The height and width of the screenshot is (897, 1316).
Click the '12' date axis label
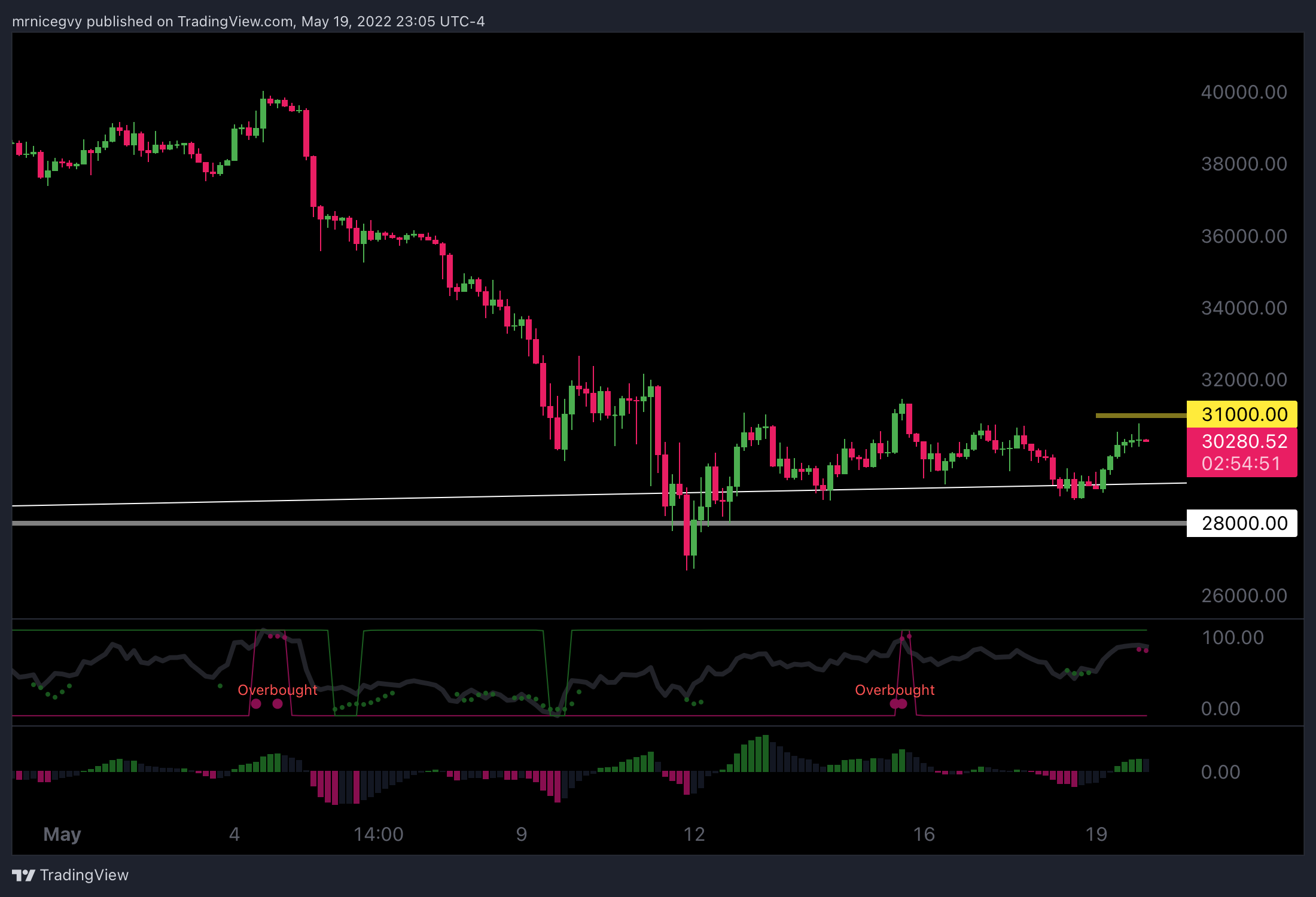[694, 834]
